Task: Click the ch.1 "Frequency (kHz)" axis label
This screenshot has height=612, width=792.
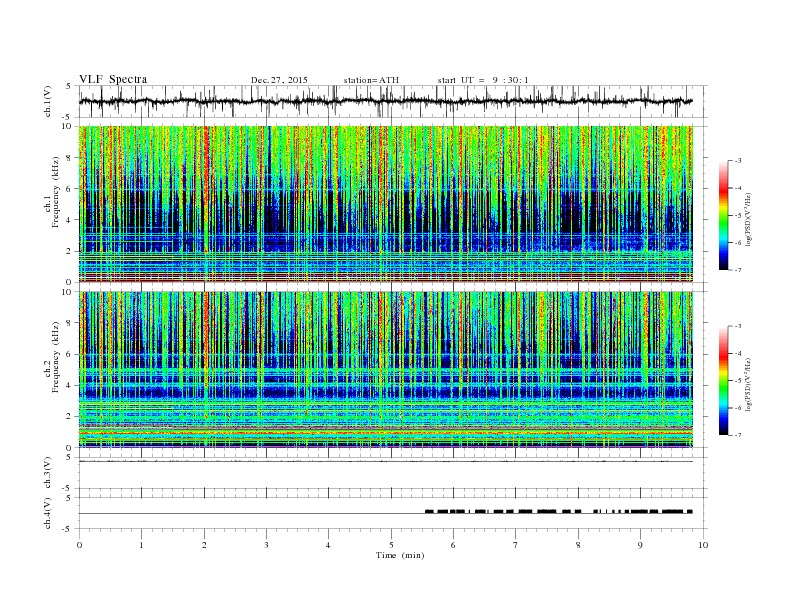Action: click(56, 192)
